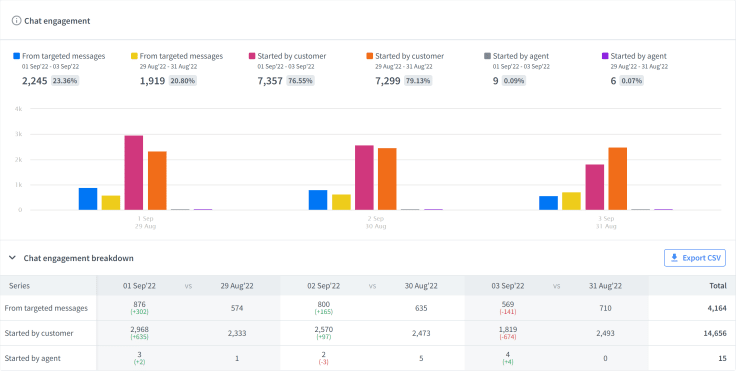This screenshot has height=371, width=736.
Task: Click the 30 Aug'22 column header
Action: coord(421,286)
